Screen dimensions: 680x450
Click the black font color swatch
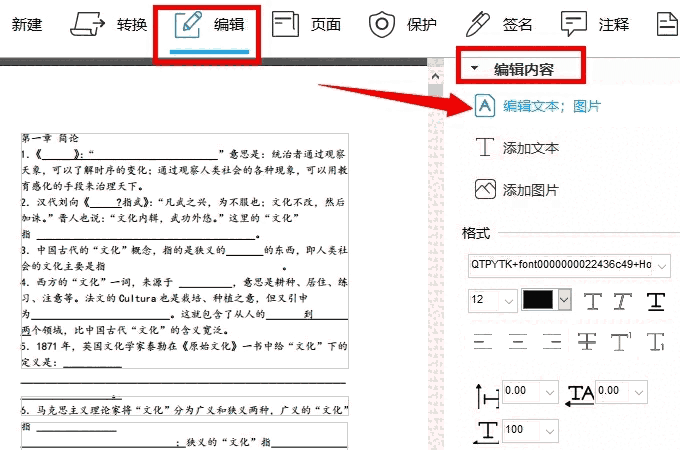coord(538,300)
